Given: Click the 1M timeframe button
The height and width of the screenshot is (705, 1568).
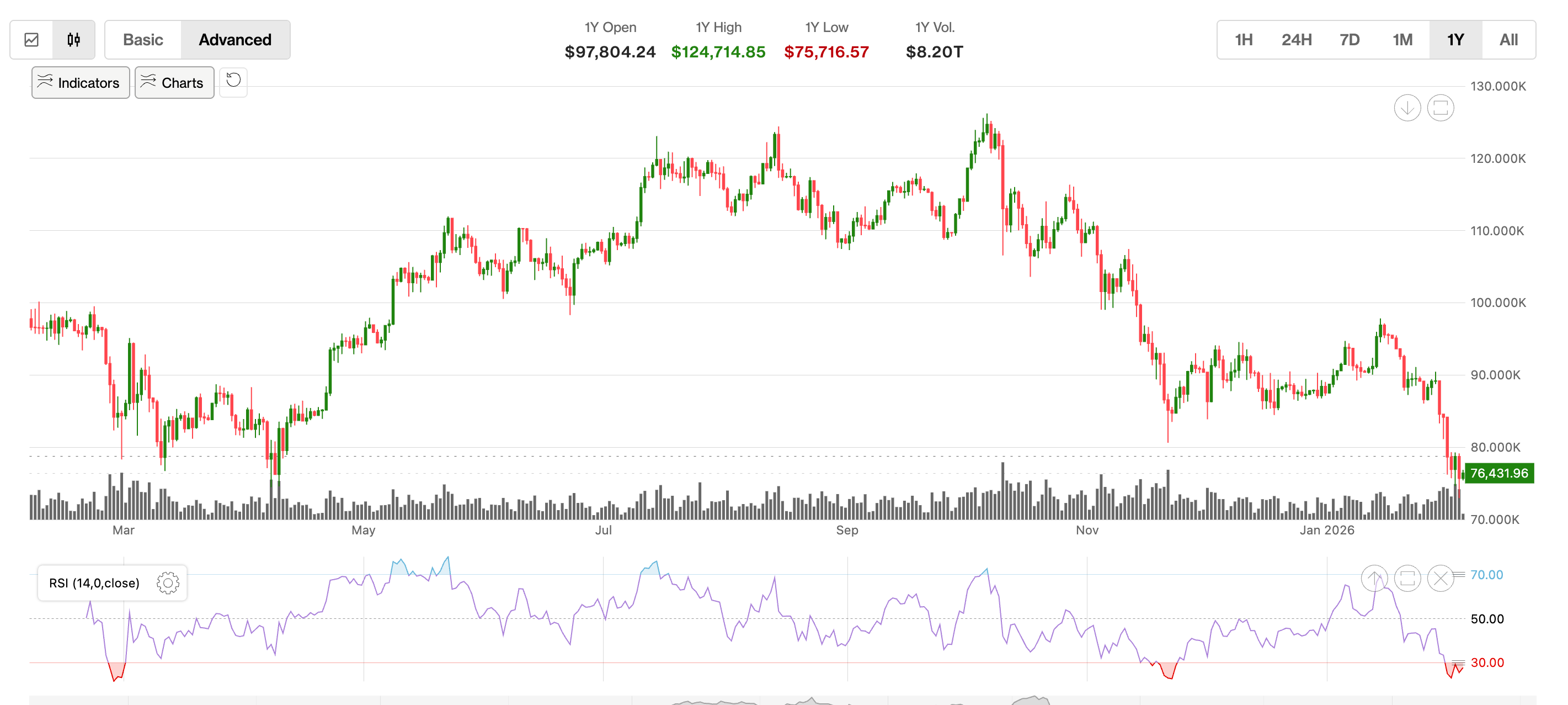Looking at the screenshot, I should coord(1402,40).
